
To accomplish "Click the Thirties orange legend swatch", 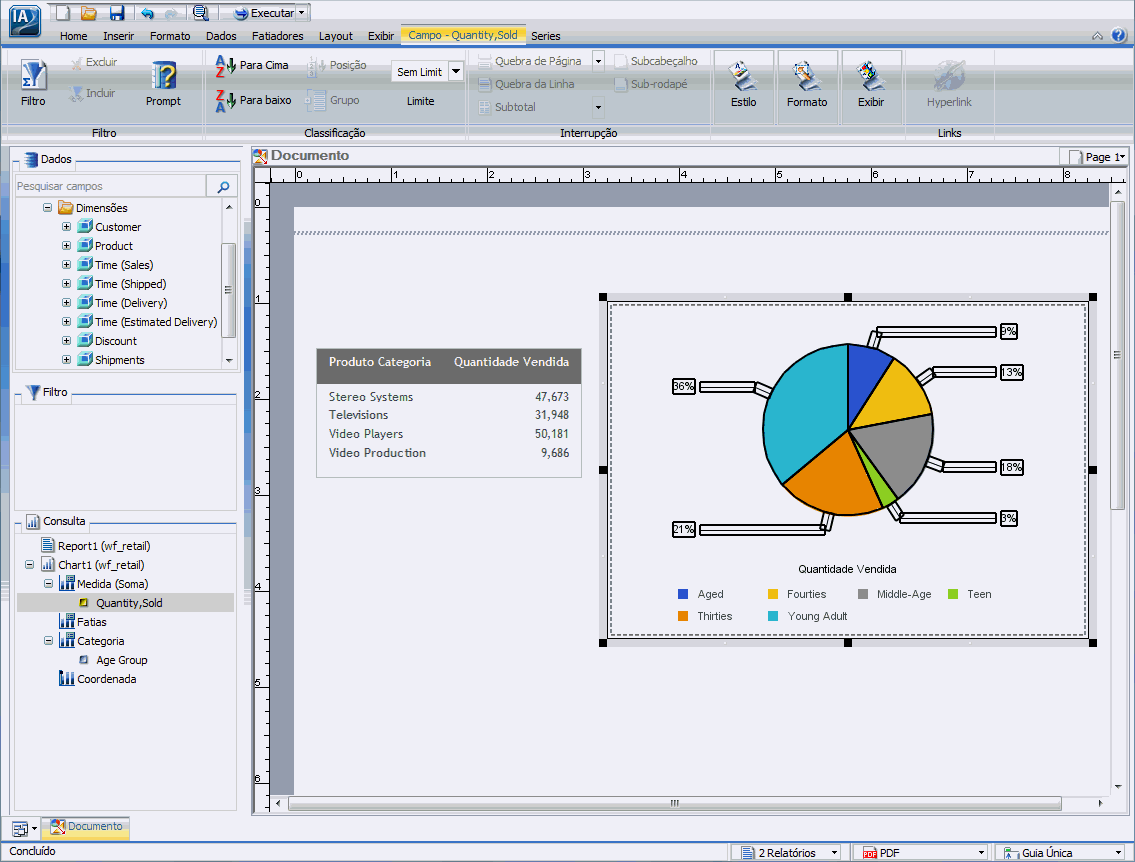I will (x=683, y=616).
